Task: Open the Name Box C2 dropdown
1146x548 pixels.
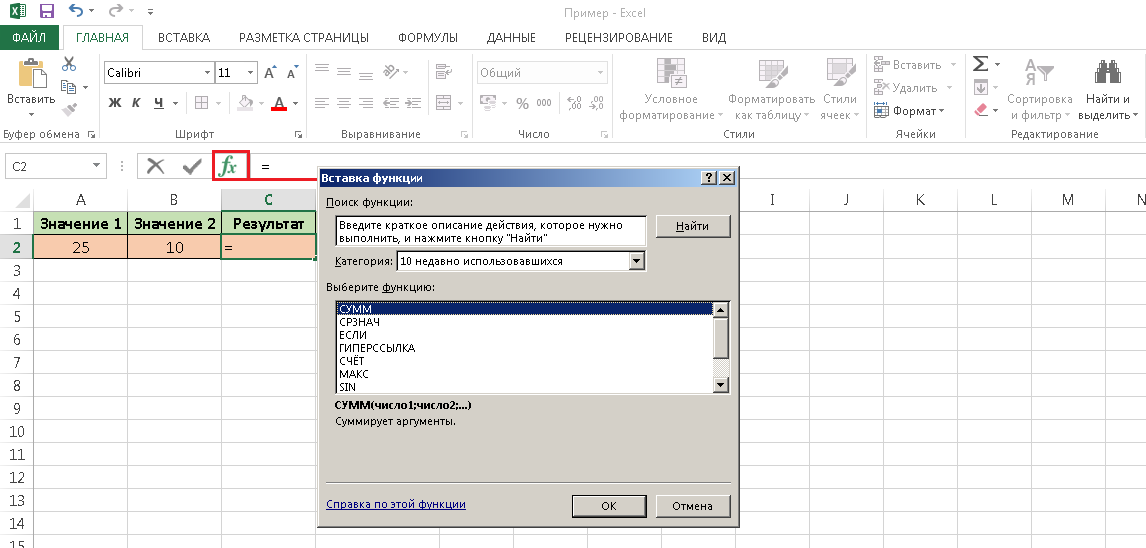Action: click(96, 167)
